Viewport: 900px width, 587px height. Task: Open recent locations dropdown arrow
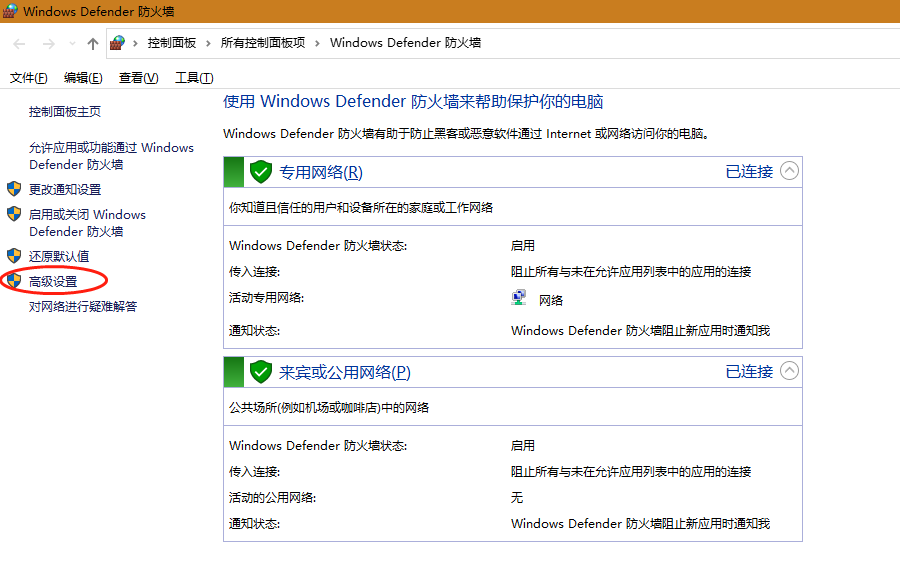coord(72,44)
